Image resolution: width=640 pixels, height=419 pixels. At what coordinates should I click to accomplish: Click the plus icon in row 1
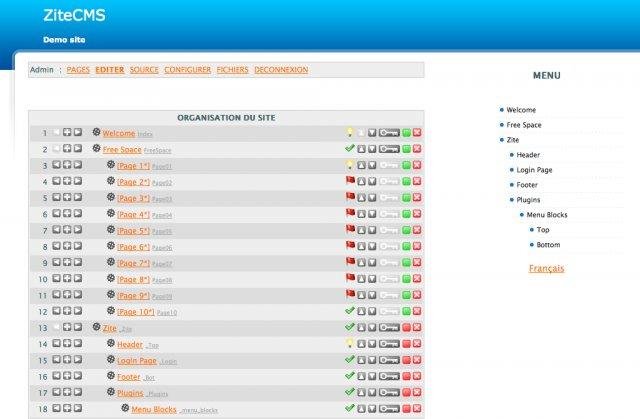[67, 132]
